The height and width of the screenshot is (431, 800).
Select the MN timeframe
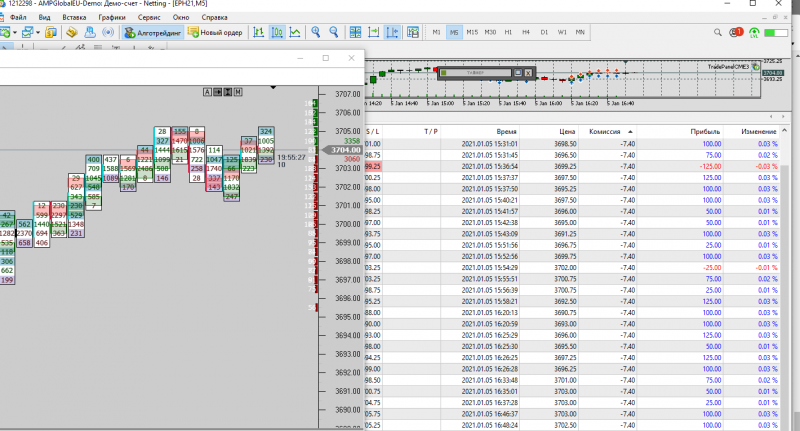[x=580, y=32]
